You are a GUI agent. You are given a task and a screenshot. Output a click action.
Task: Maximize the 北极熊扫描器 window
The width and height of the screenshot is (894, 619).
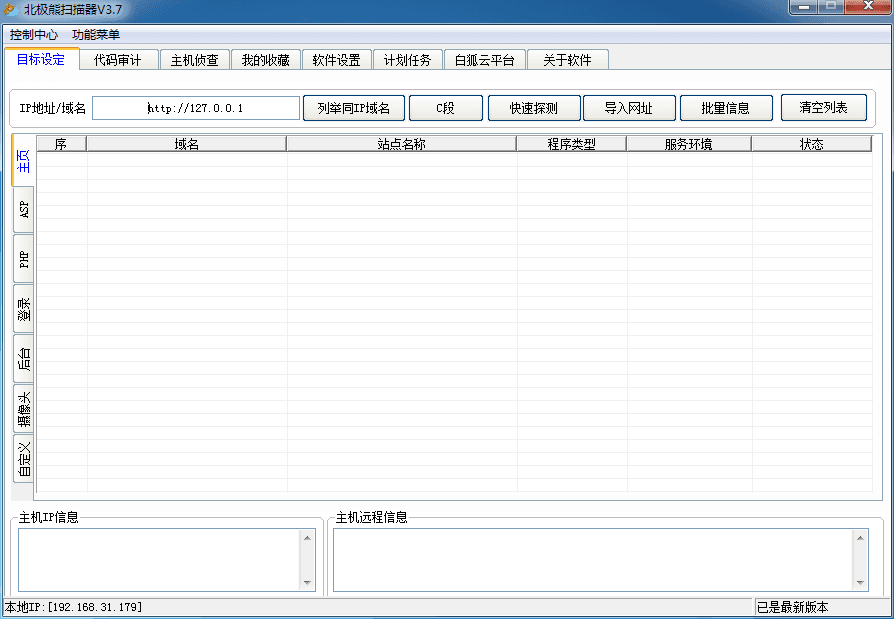click(831, 6)
